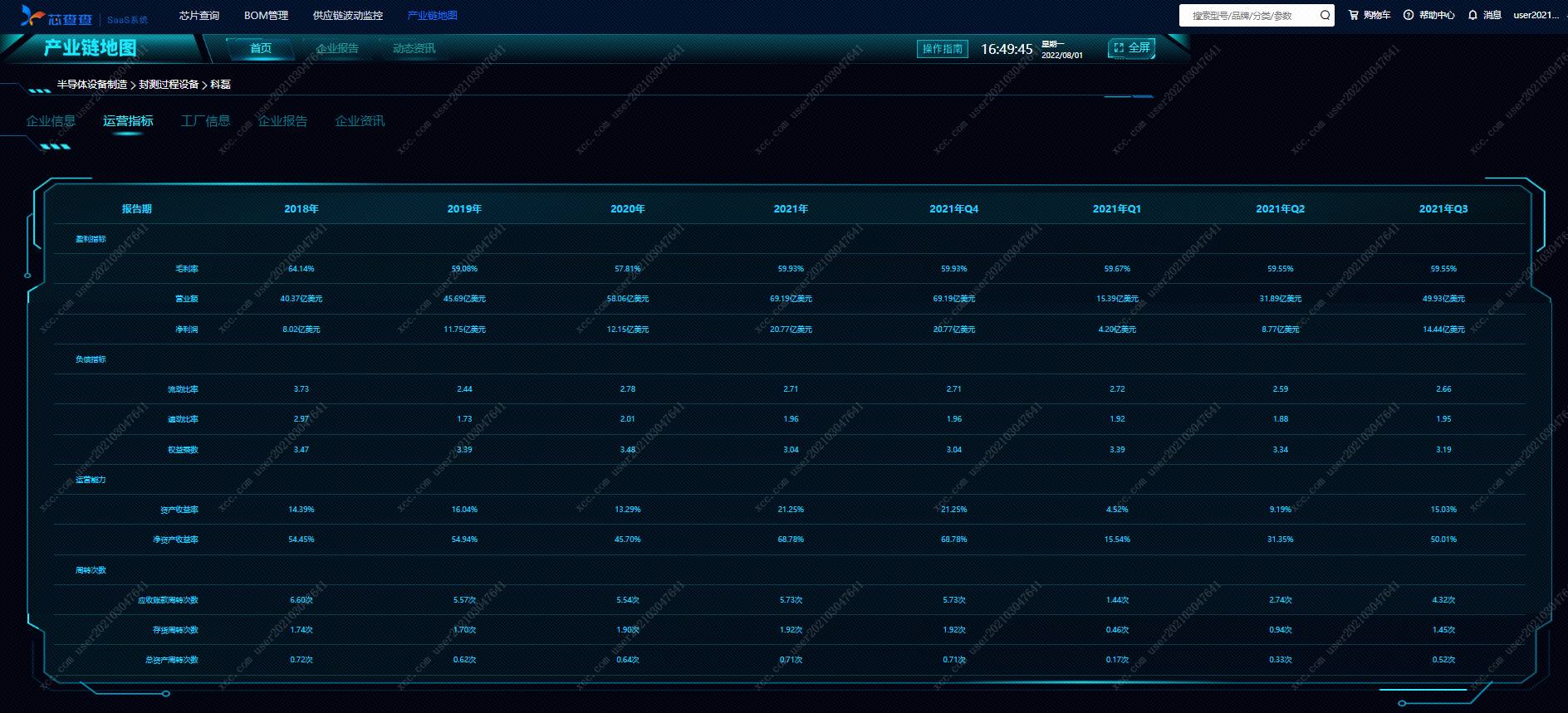Go to 供应链波动监控 menu
The width and height of the screenshot is (1568, 713).
click(x=348, y=16)
